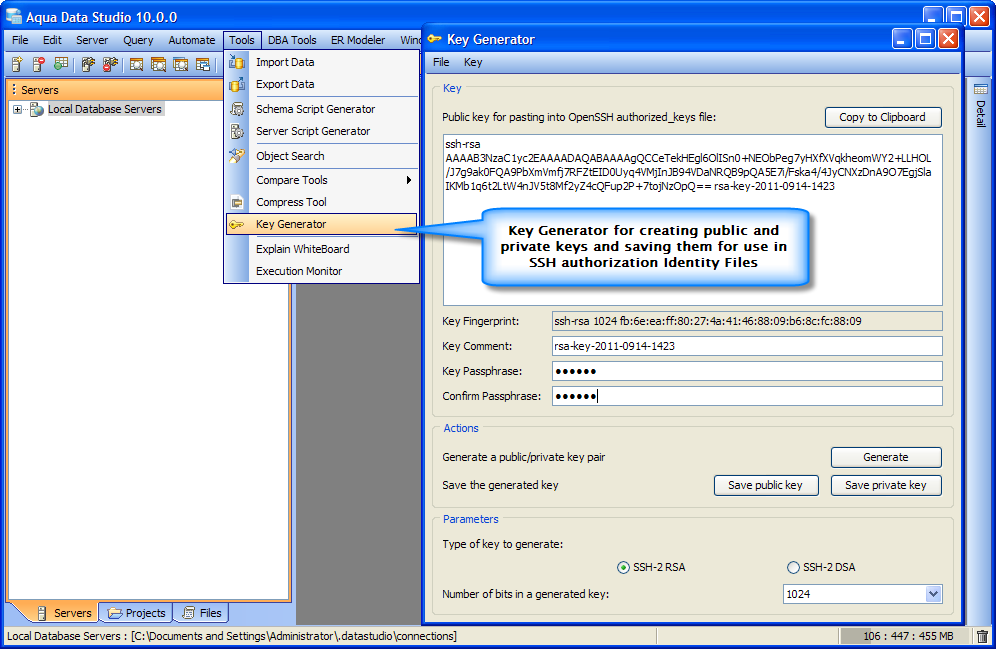Click the second stacked Query window toolbar icon

tap(158, 64)
